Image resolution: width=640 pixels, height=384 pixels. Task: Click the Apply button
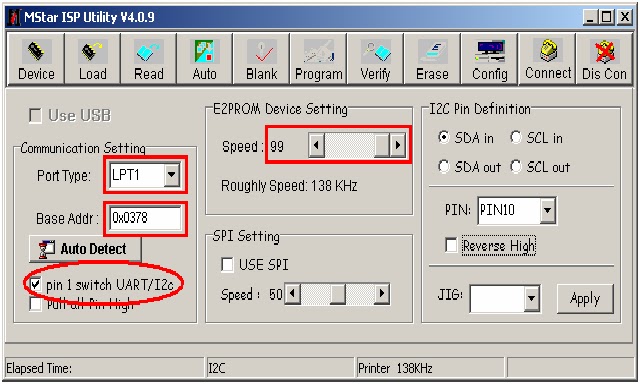tap(585, 299)
